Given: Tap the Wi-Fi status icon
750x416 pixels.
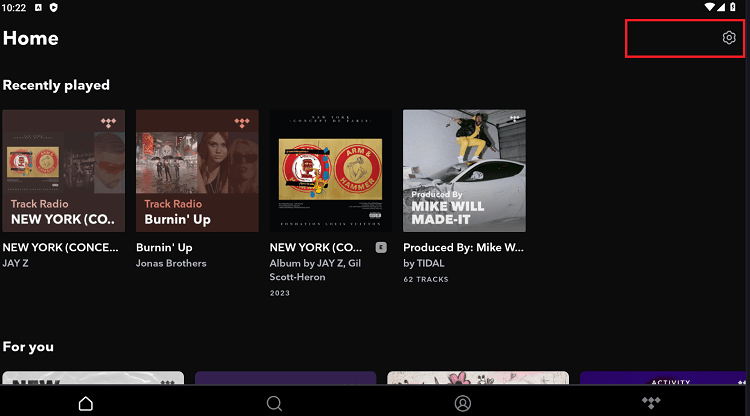Looking at the screenshot, I should pyautogui.click(x=710, y=7).
